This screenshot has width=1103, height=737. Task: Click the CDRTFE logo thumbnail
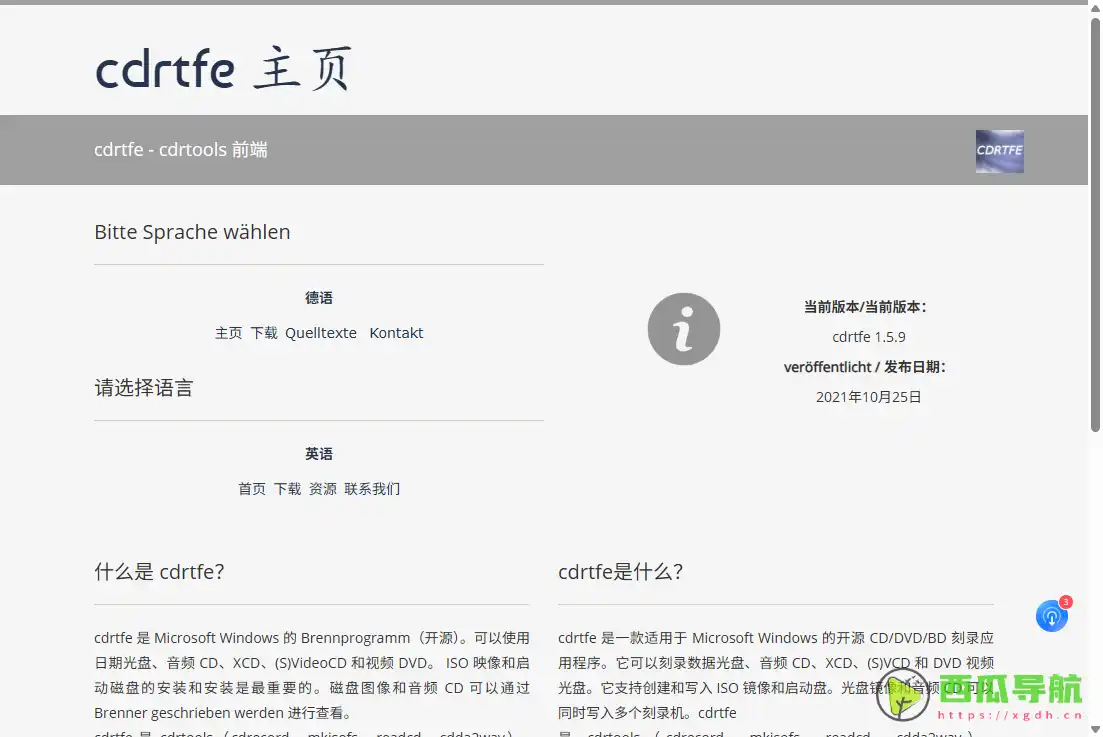[1000, 151]
